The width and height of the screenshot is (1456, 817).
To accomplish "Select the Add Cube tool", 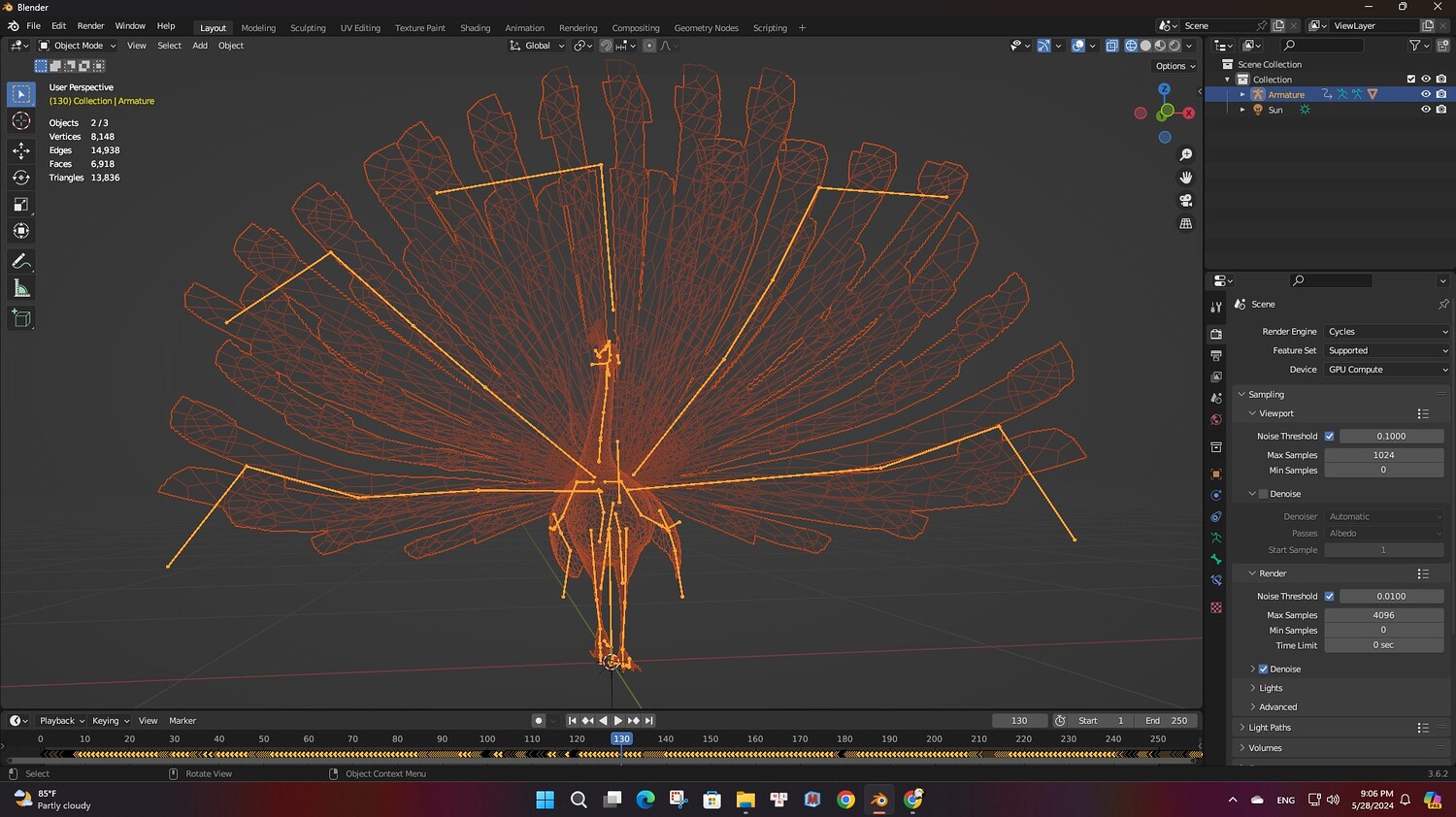I will pyautogui.click(x=20, y=318).
